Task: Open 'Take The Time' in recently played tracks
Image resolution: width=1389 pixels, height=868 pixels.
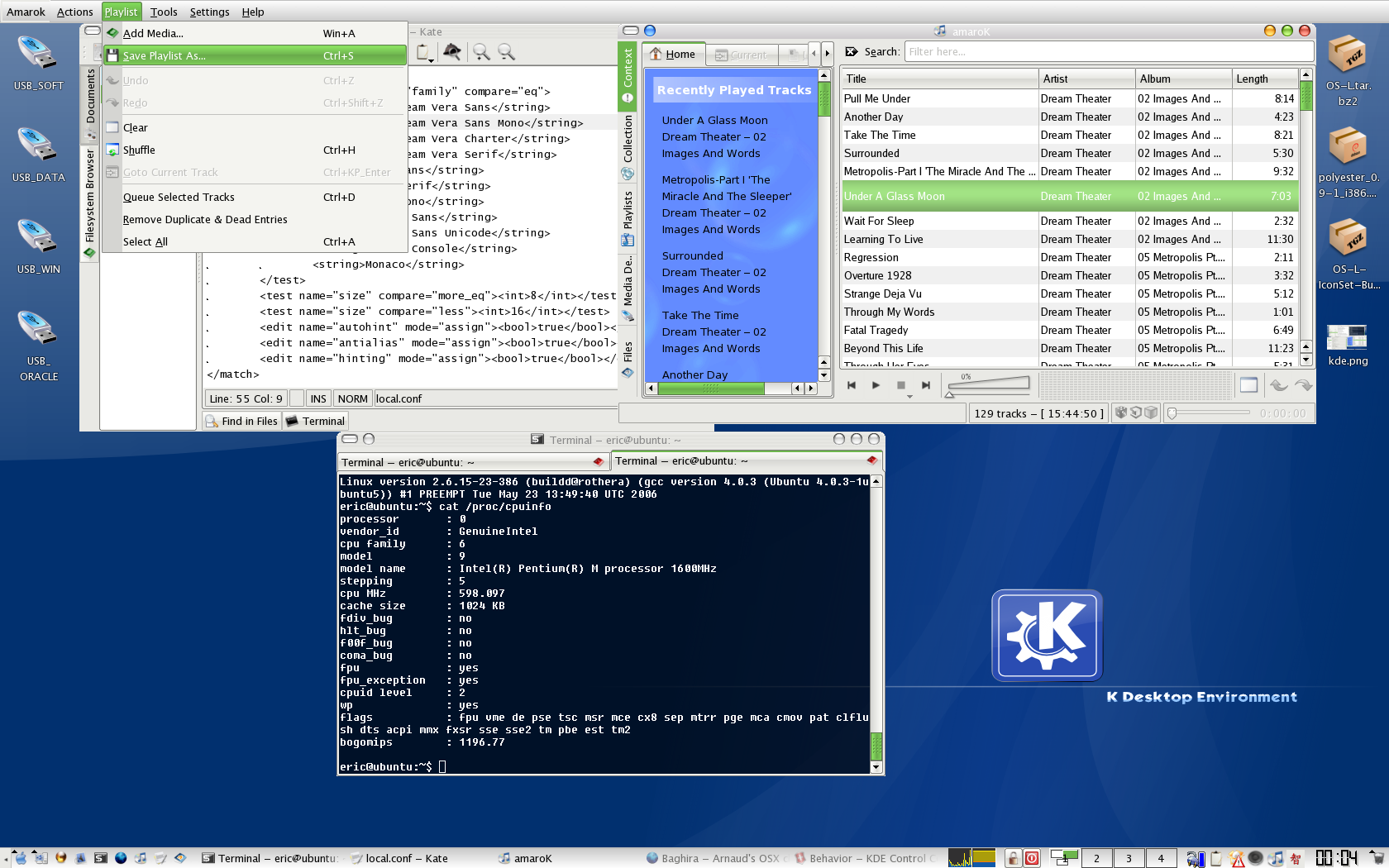Action: (x=700, y=315)
